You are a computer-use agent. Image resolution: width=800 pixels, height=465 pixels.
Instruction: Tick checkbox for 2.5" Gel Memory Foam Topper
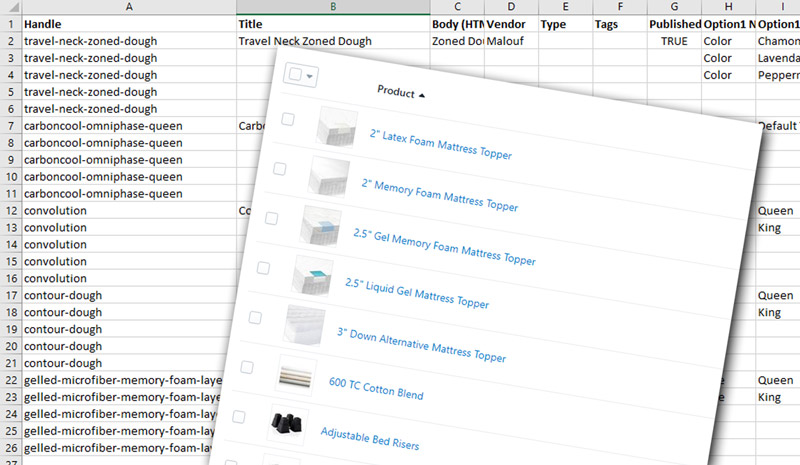[271, 218]
